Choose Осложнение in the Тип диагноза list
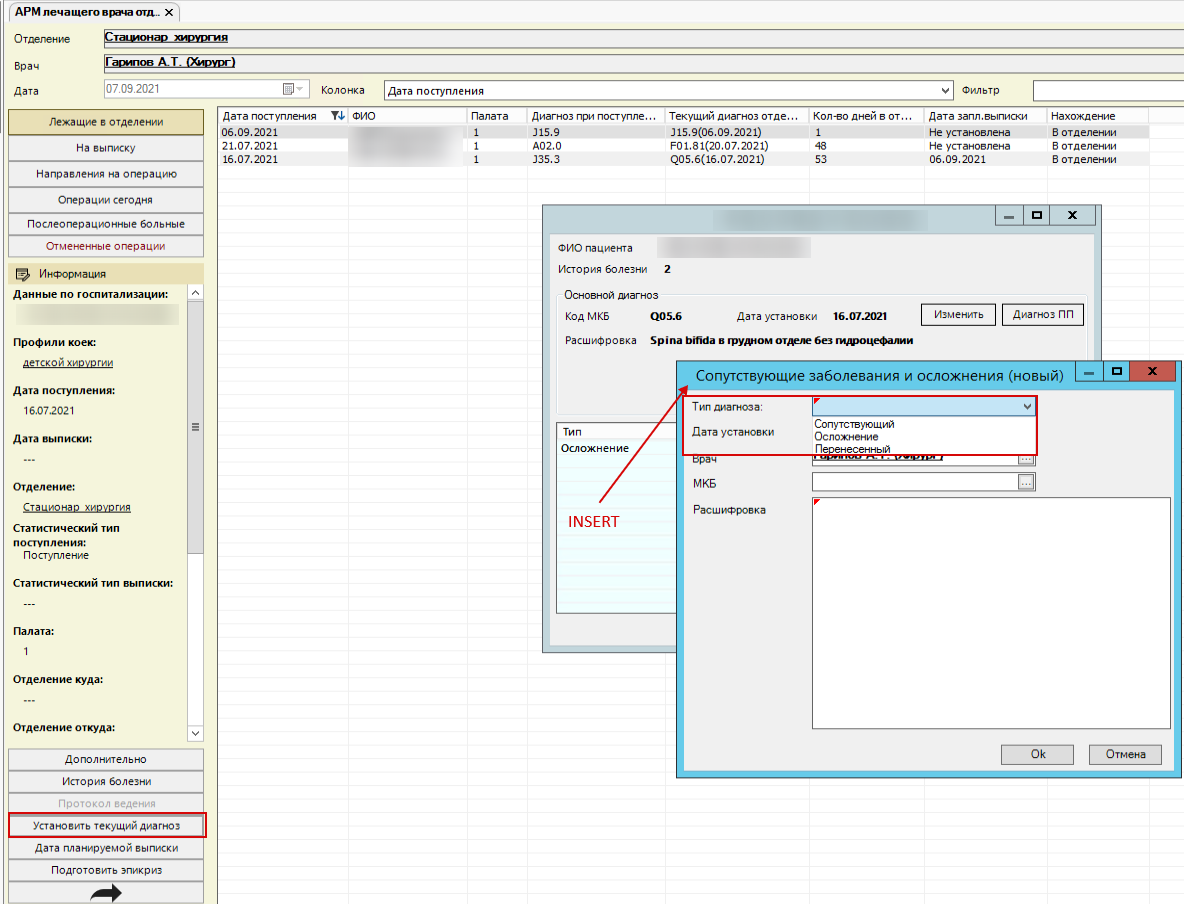Image resolution: width=1184 pixels, height=904 pixels. pos(846,437)
